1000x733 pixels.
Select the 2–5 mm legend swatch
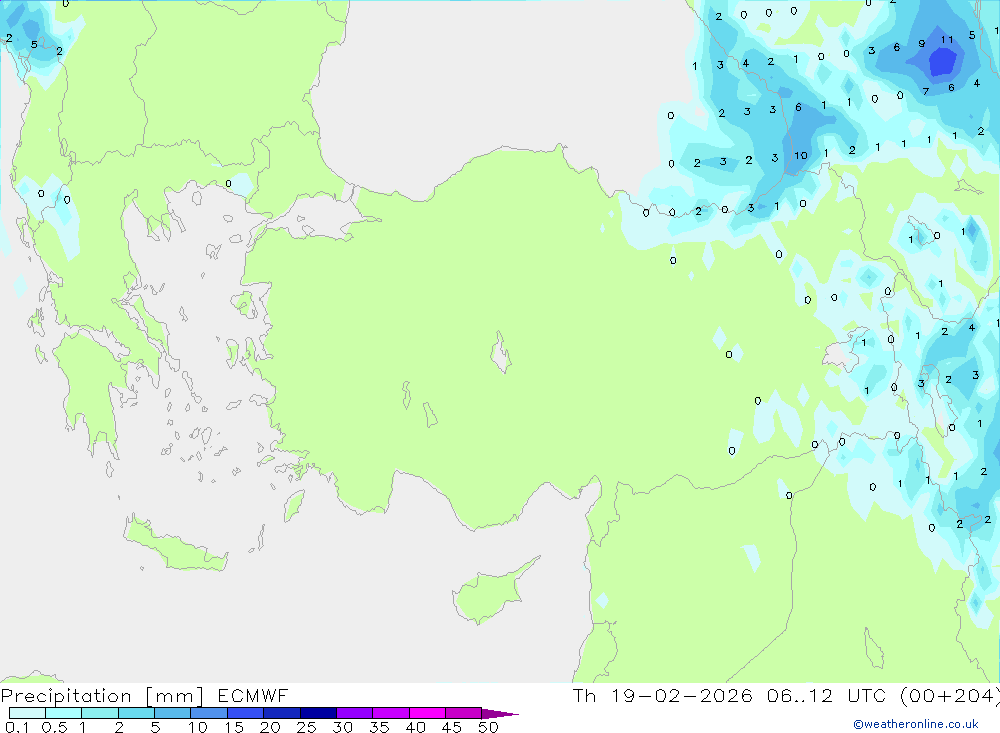[x=136, y=713]
